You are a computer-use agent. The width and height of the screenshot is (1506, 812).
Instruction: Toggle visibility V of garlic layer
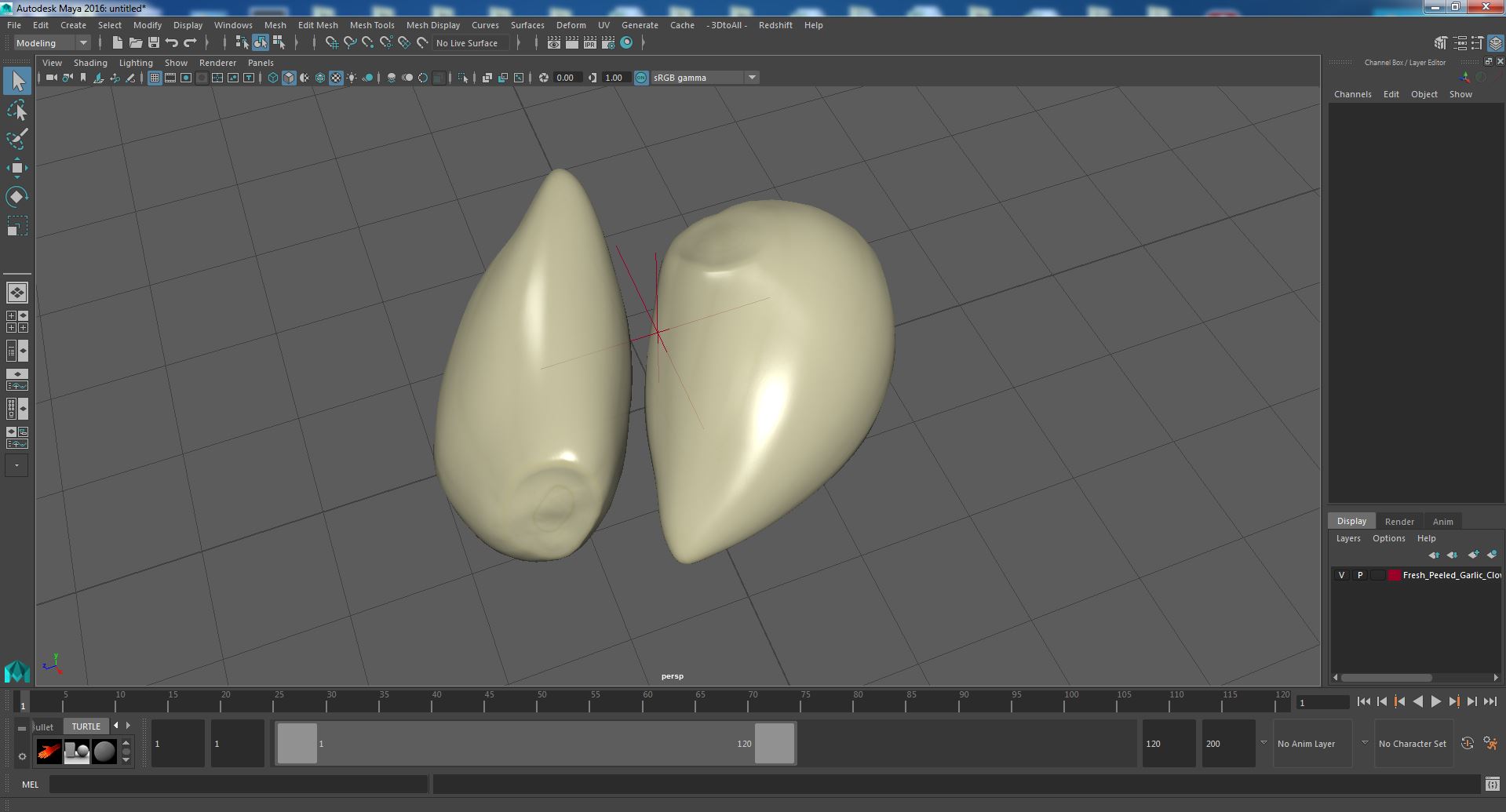(x=1341, y=575)
